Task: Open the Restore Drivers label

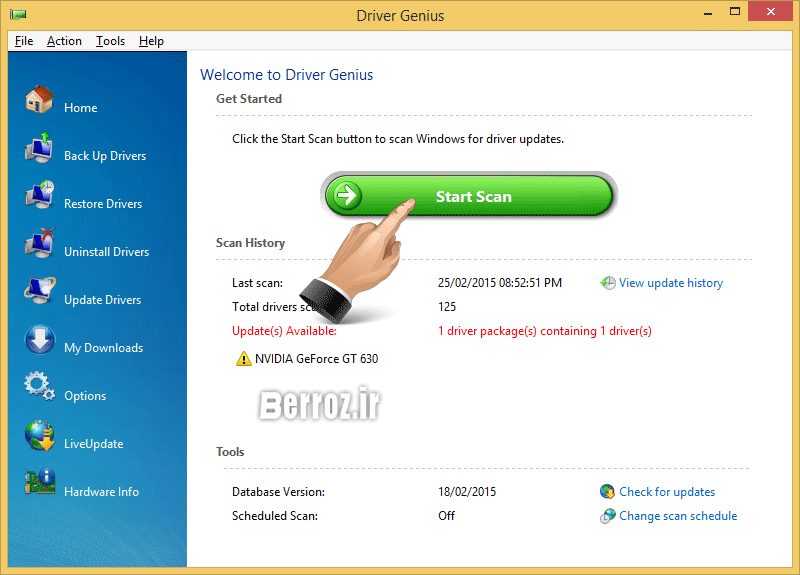Action: tap(103, 204)
